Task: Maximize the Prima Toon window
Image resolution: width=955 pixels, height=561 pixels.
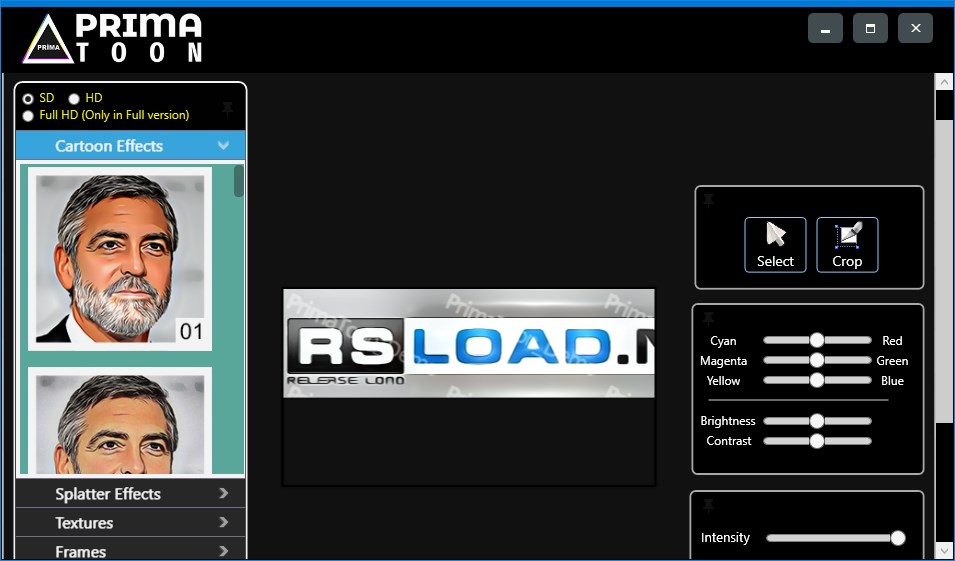Action: tap(870, 29)
